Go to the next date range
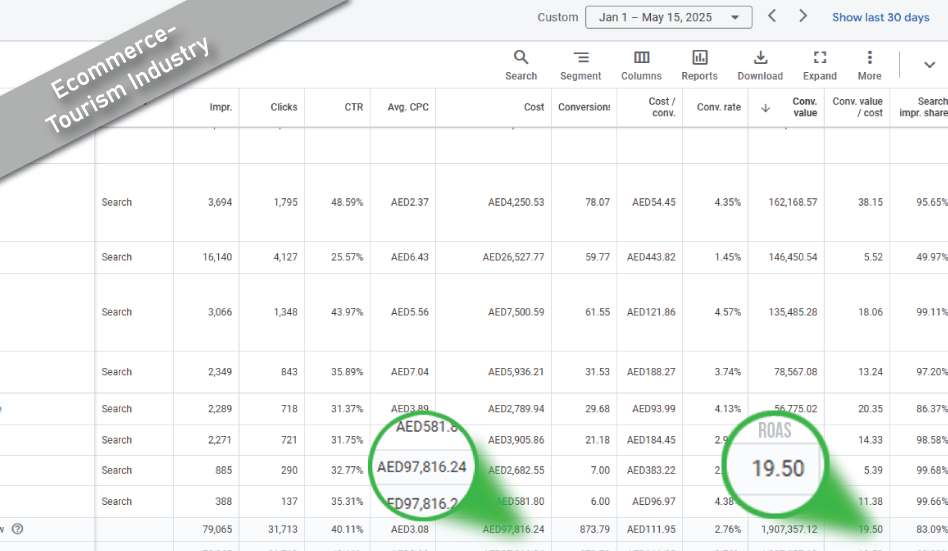Screen dimensions: 948x551 tap(803, 16)
